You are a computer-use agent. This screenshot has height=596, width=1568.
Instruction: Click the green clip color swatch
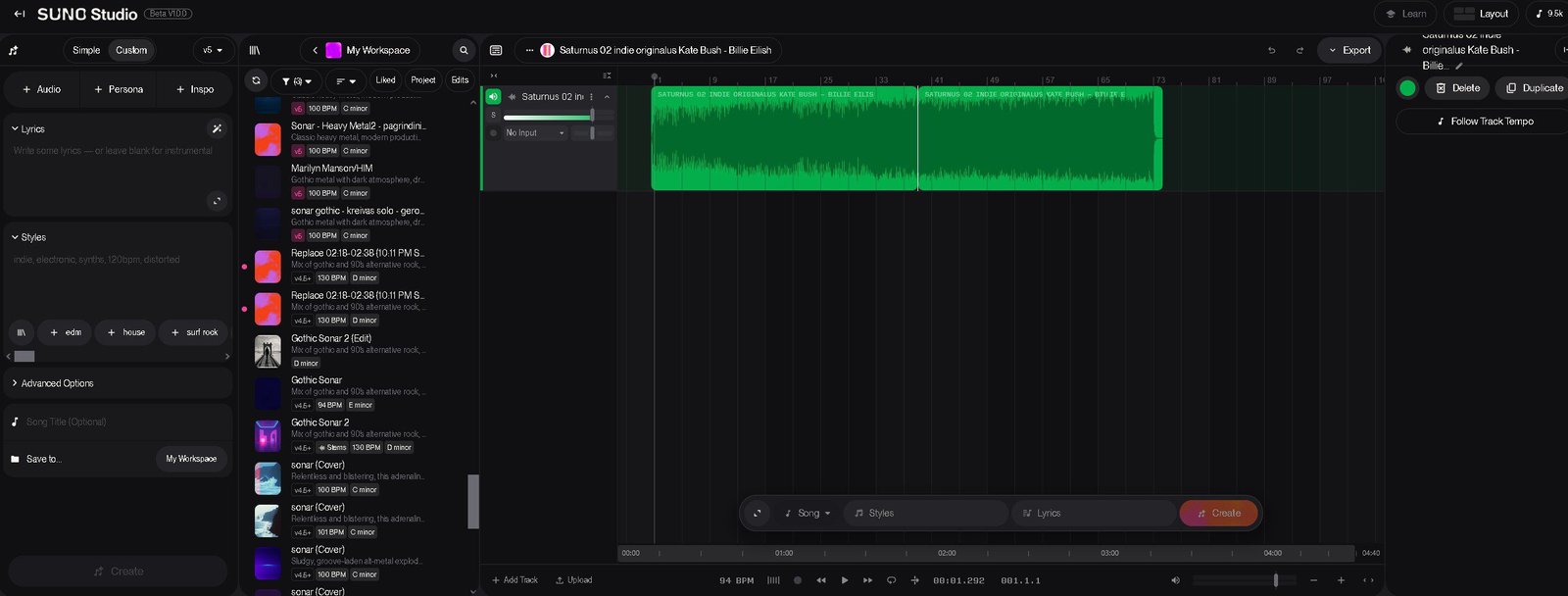pos(1407,88)
